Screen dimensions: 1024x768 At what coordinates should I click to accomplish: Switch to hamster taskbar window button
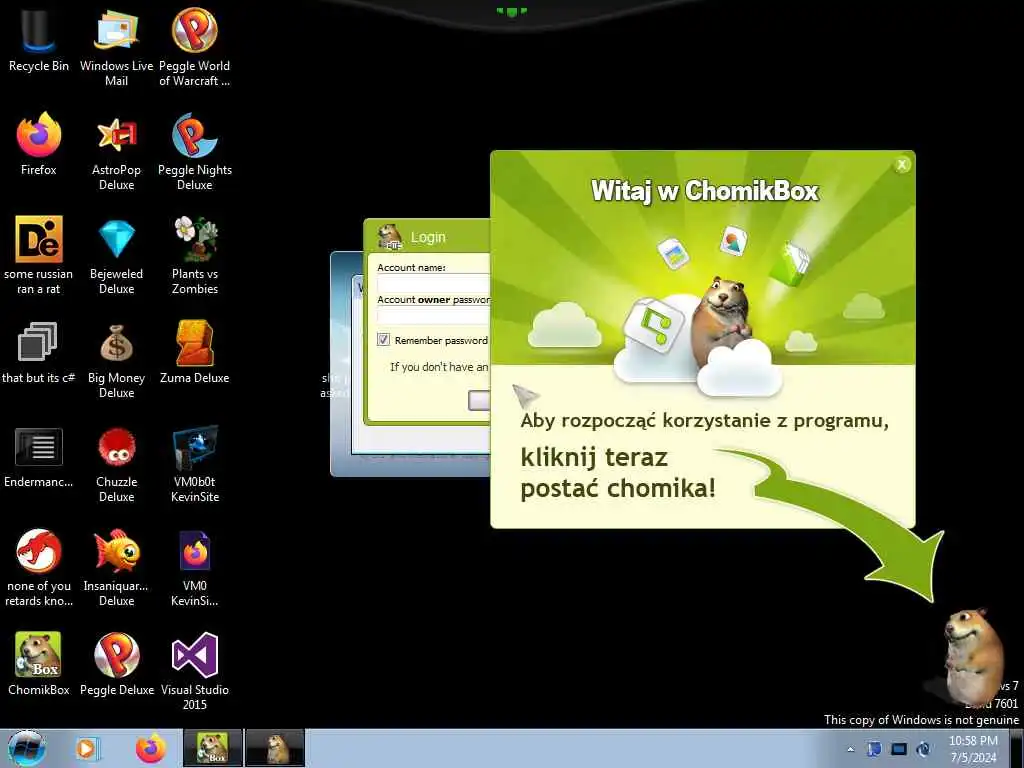(275, 748)
